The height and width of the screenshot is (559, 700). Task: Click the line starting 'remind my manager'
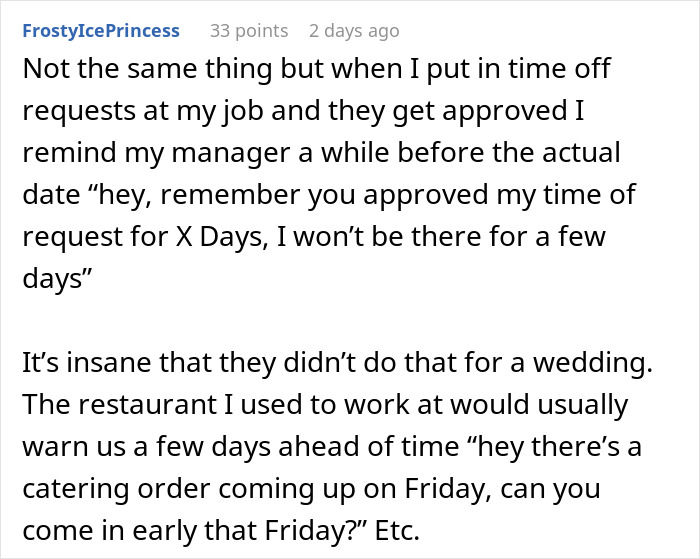coord(321,153)
